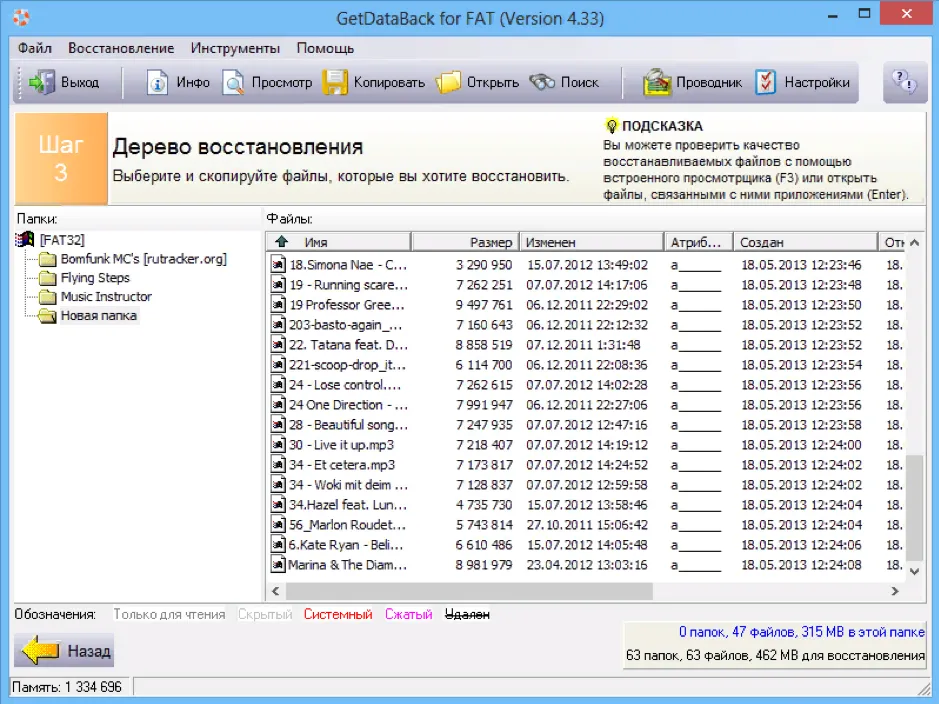Select file 30 - Live it up.mp3

[x=341, y=445]
